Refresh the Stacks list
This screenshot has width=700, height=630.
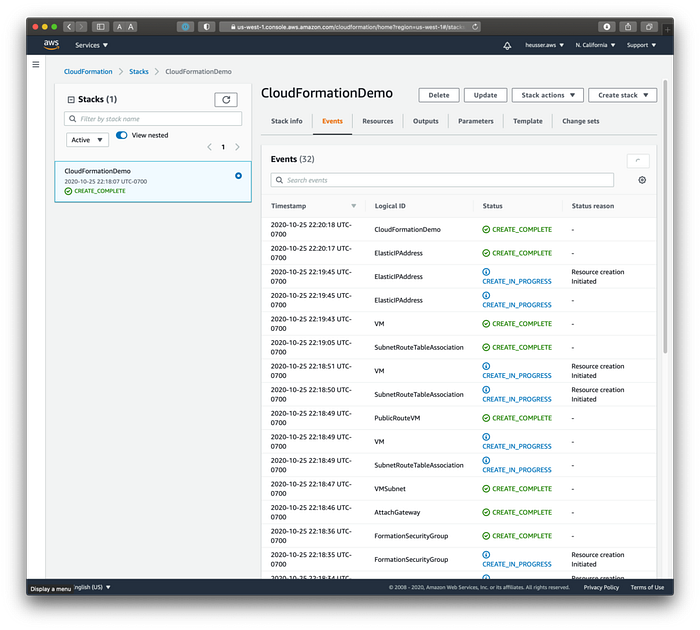coord(226,100)
